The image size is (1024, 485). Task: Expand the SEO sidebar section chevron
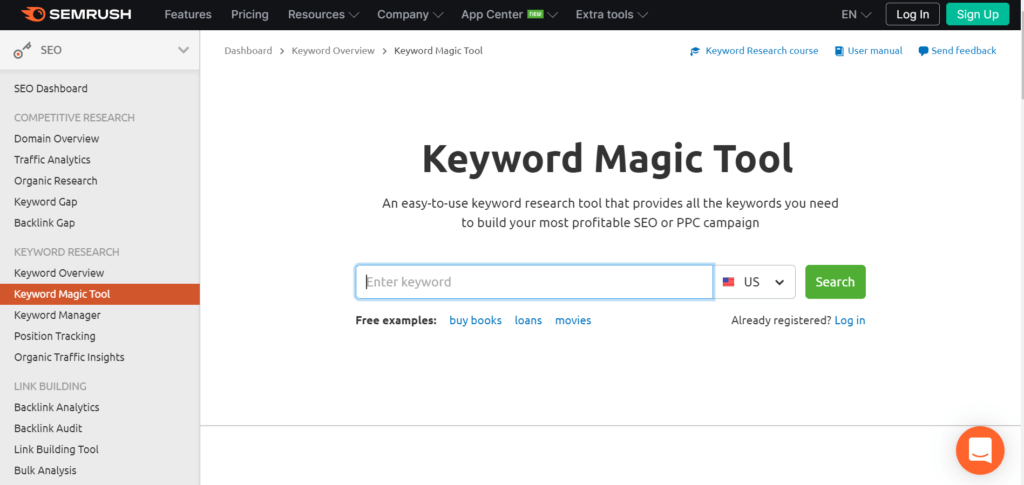[x=183, y=50]
